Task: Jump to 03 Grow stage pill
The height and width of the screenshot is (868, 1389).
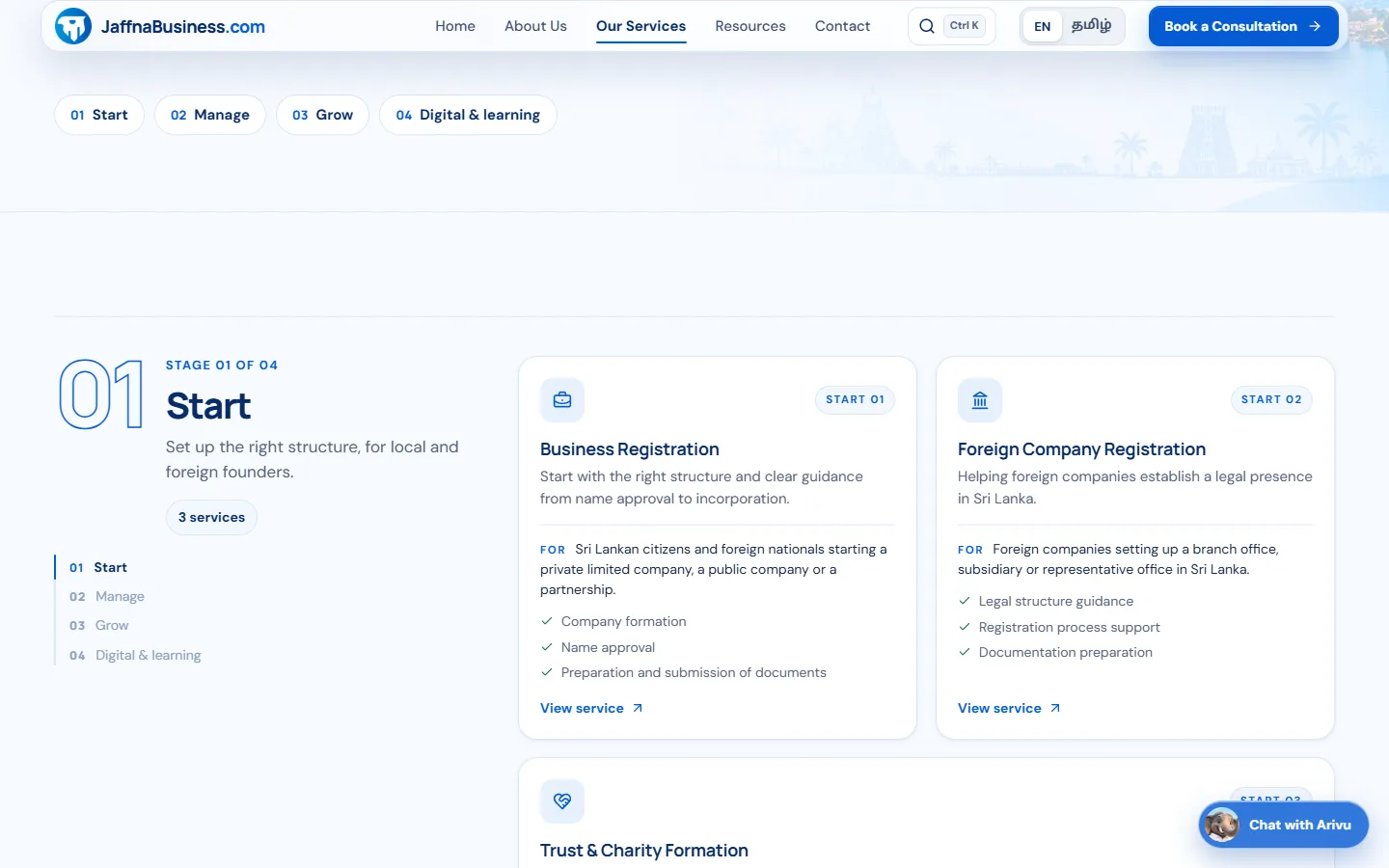Action: pos(323,115)
